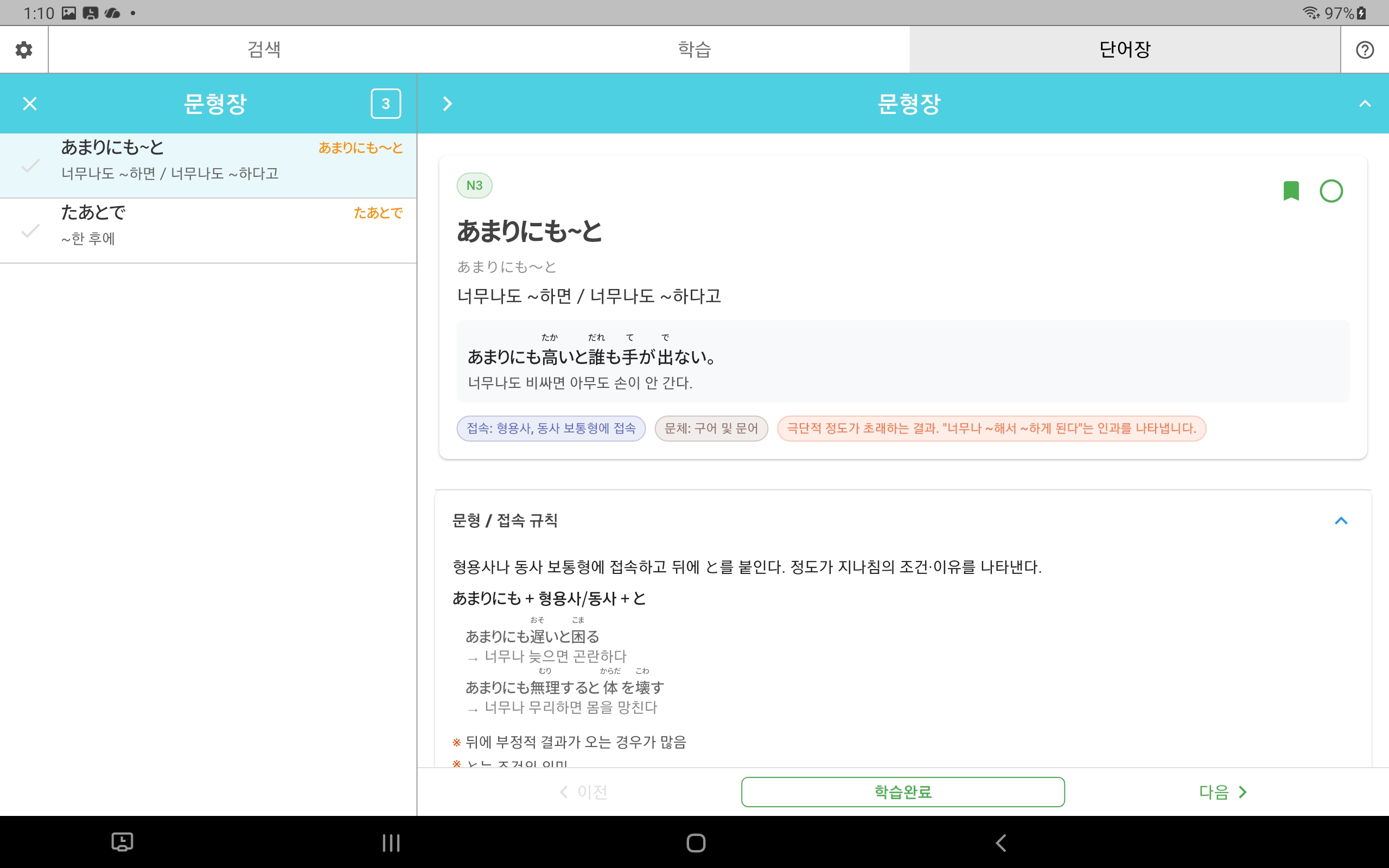Tap the 문형장 title in the detail header
The image size is (1389, 868).
click(909, 104)
